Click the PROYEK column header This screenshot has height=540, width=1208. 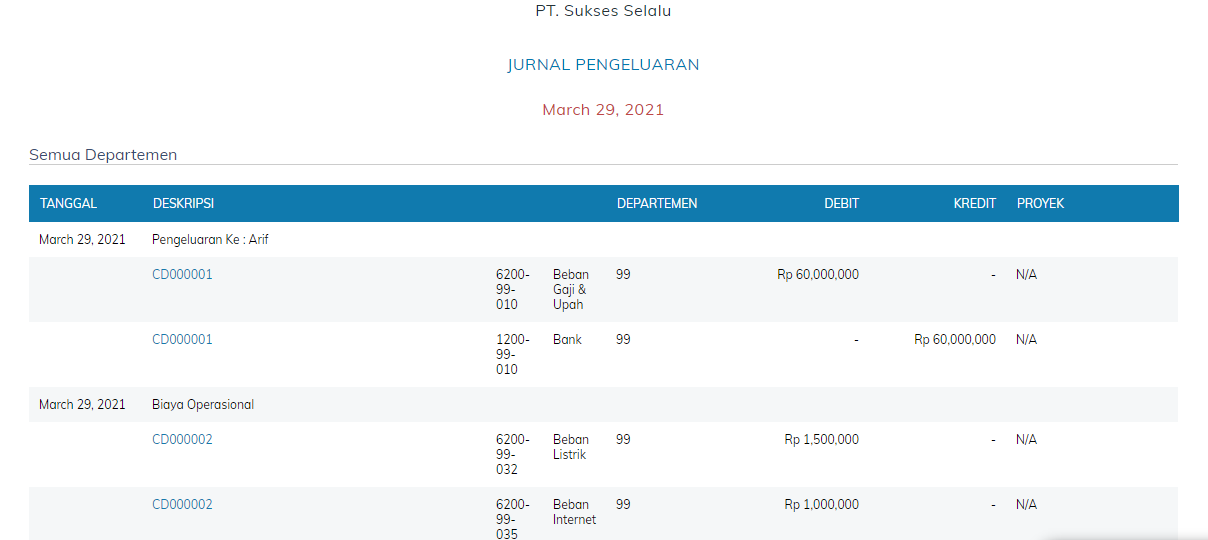(x=1040, y=204)
